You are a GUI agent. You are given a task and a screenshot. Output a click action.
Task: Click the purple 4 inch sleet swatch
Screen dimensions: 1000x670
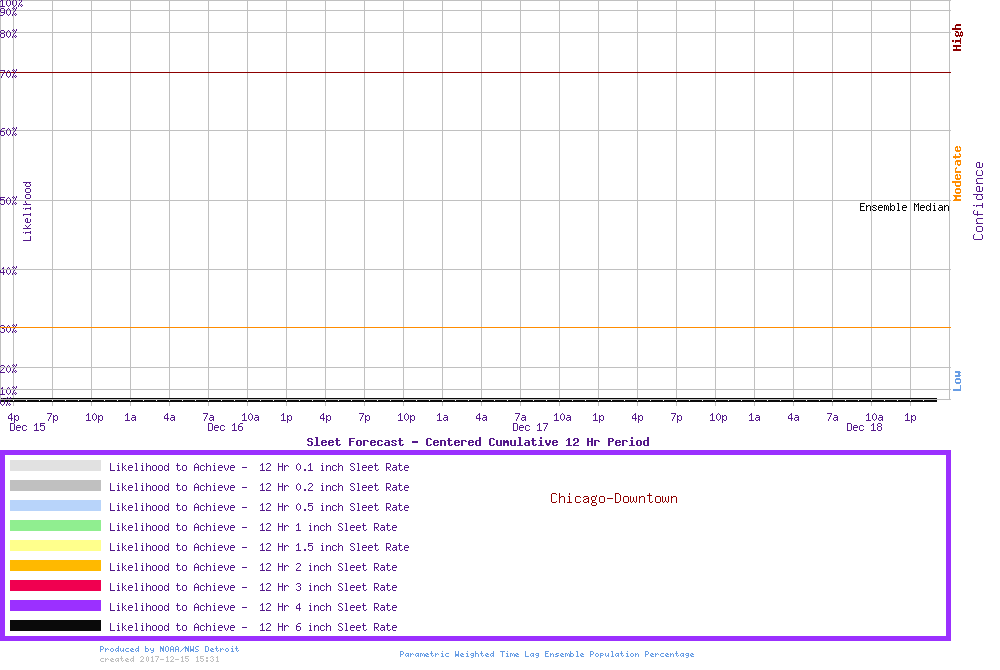pyautogui.click(x=55, y=606)
